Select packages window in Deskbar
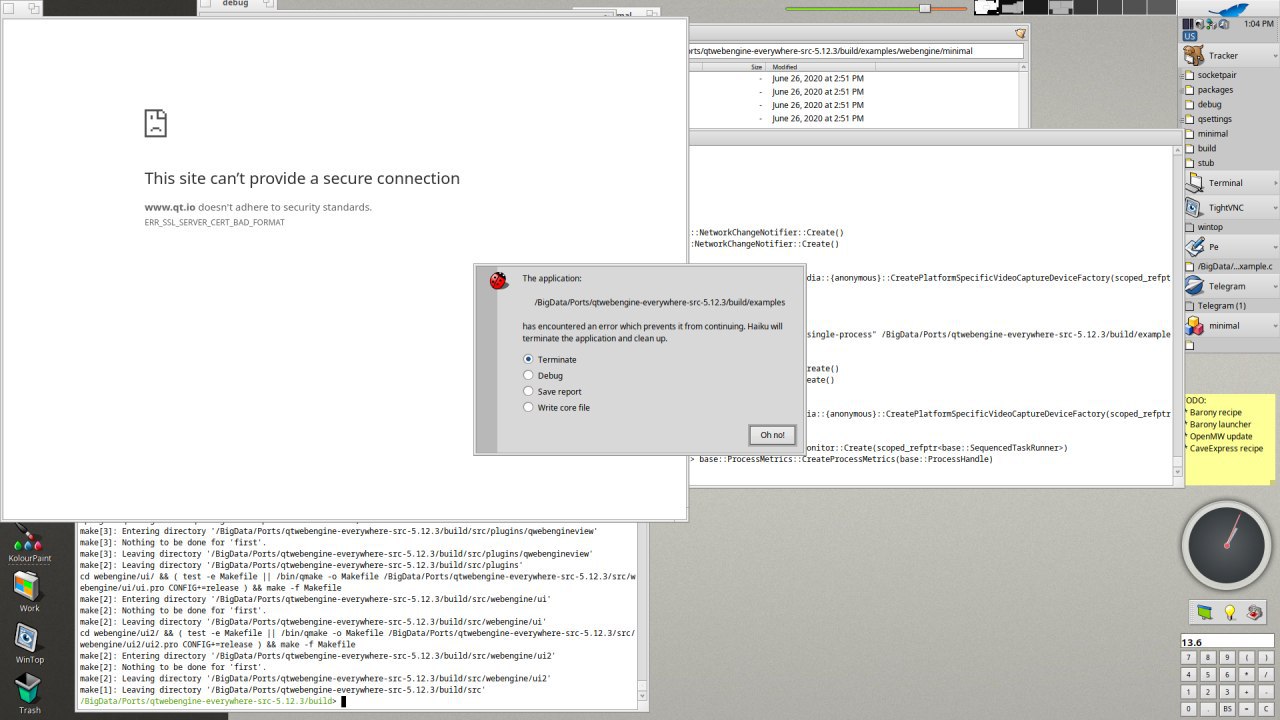The height and width of the screenshot is (720, 1280). coord(1215,90)
